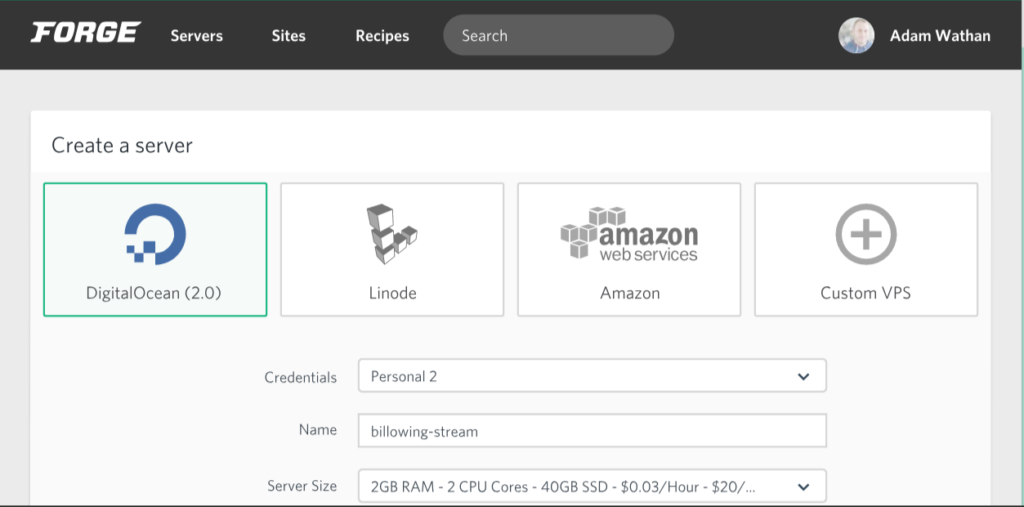Click the Name field with billowing-stream

592,431
